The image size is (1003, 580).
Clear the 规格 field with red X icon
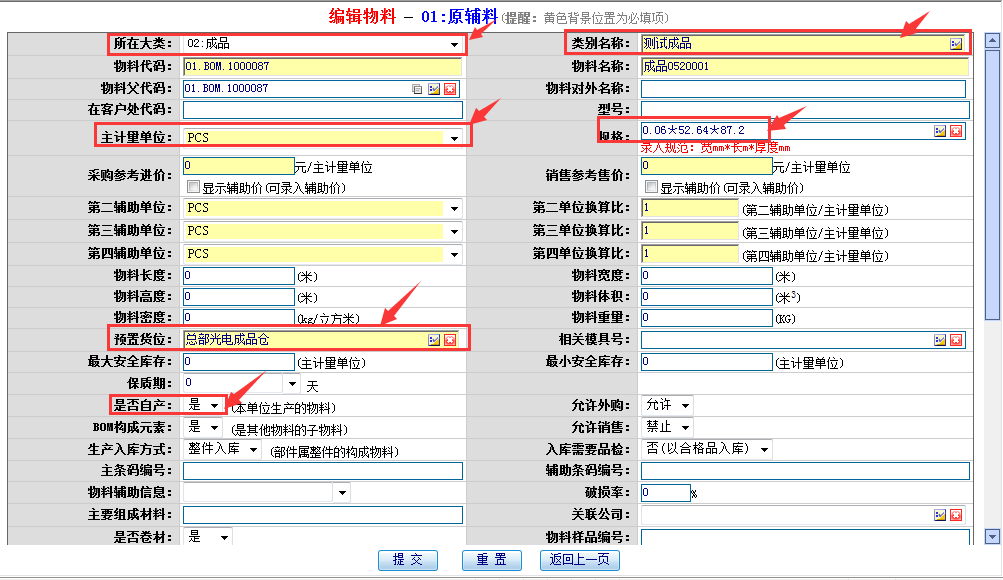click(956, 131)
